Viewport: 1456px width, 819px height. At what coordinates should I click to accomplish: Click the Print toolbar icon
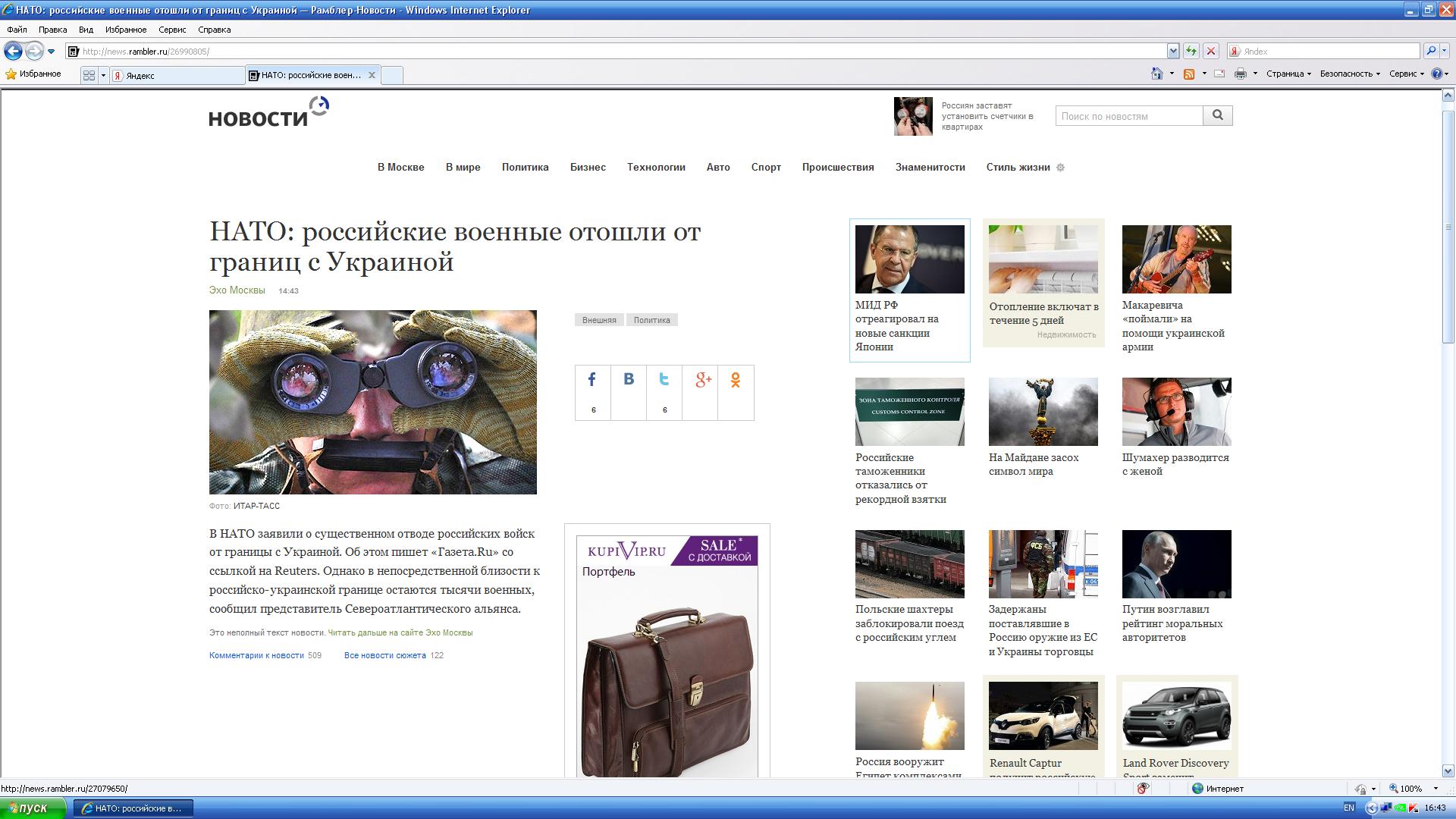[1241, 74]
